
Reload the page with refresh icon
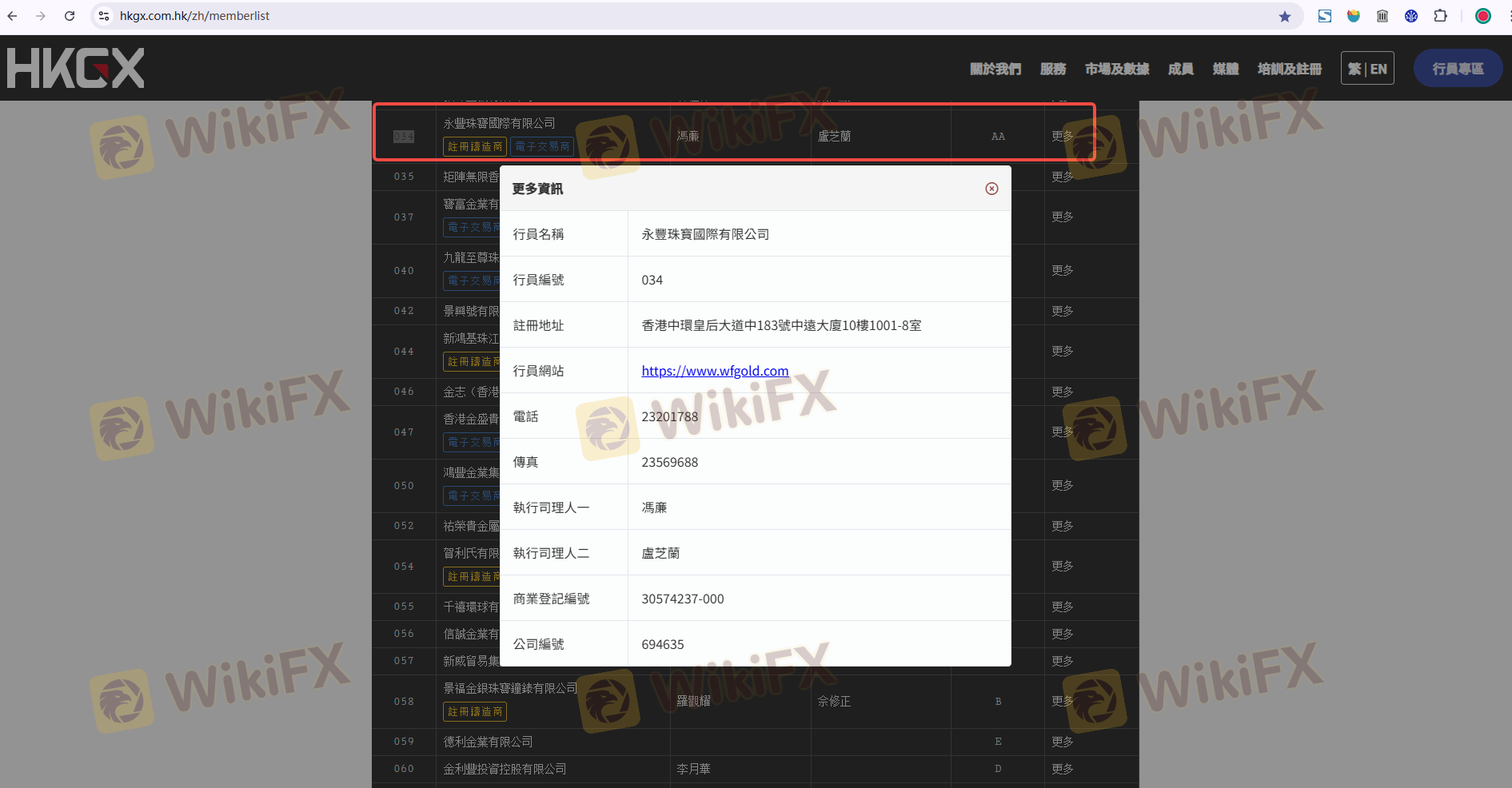[x=70, y=16]
